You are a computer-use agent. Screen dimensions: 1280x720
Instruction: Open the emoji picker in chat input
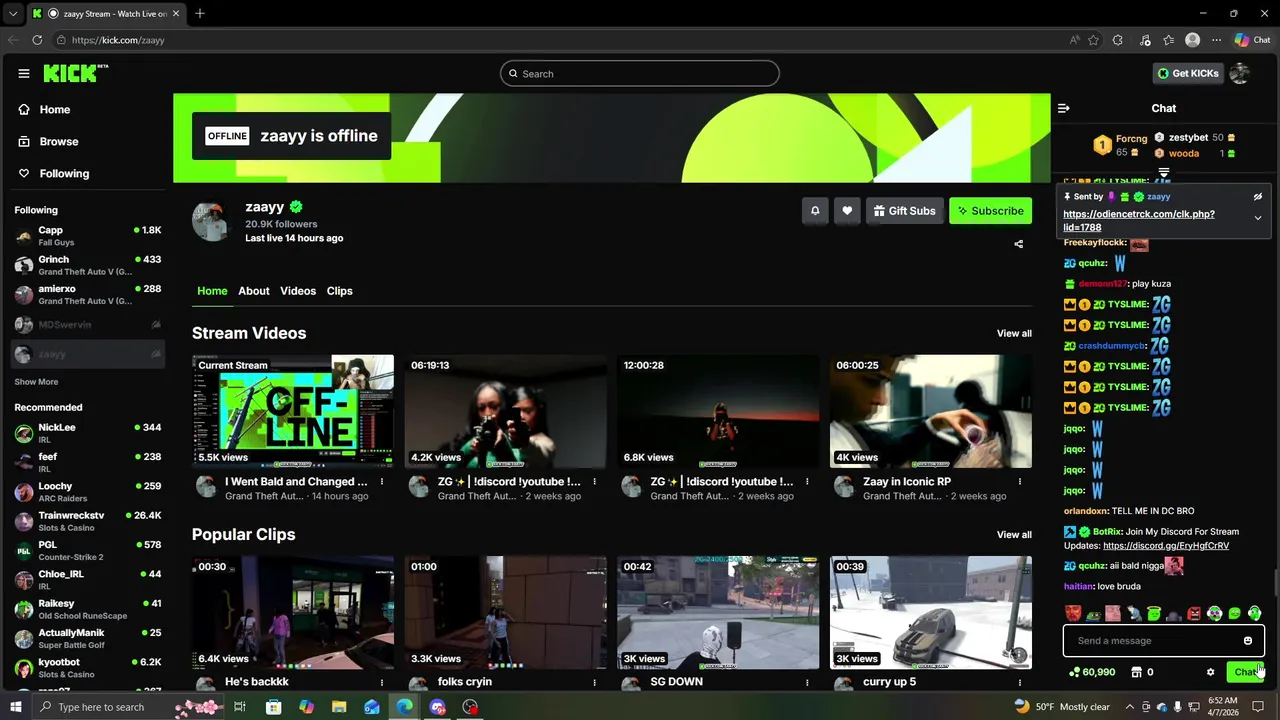click(x=1248, y=641)
